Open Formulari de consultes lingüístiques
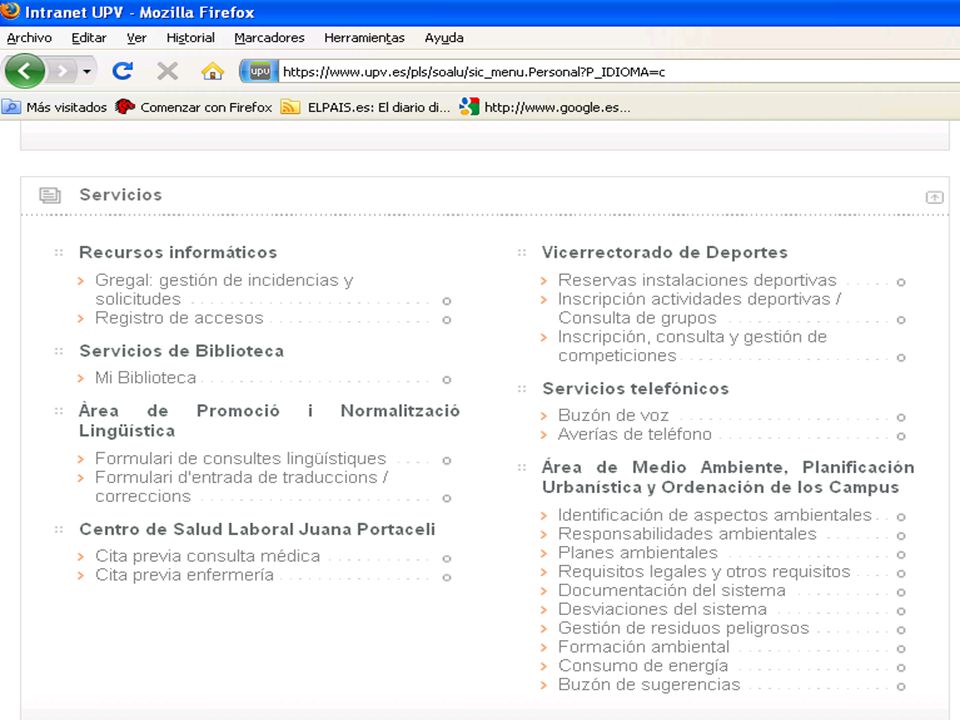The width and height of the screenshot is (960, 720). pyautogui.click(x=241, y=459)
